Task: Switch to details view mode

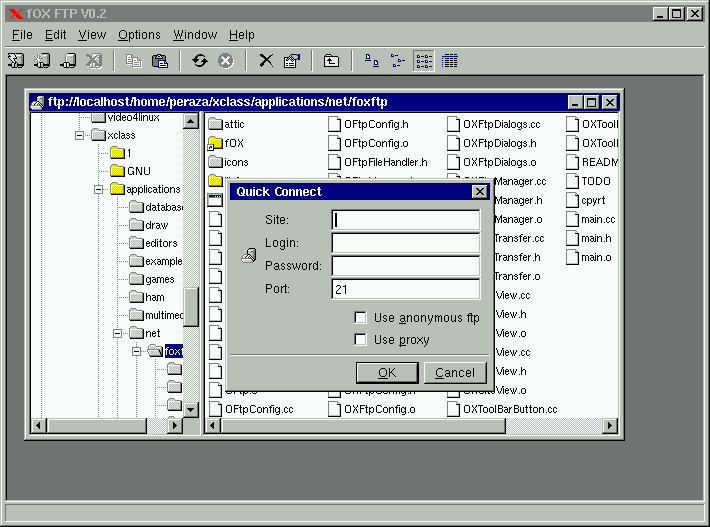Action: click(450, 61)
